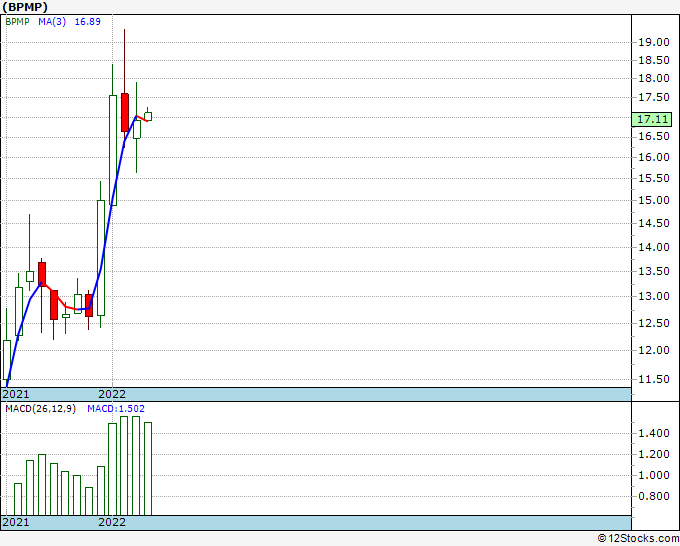Click the MACD:1.502 value label

tap(116, 409)
